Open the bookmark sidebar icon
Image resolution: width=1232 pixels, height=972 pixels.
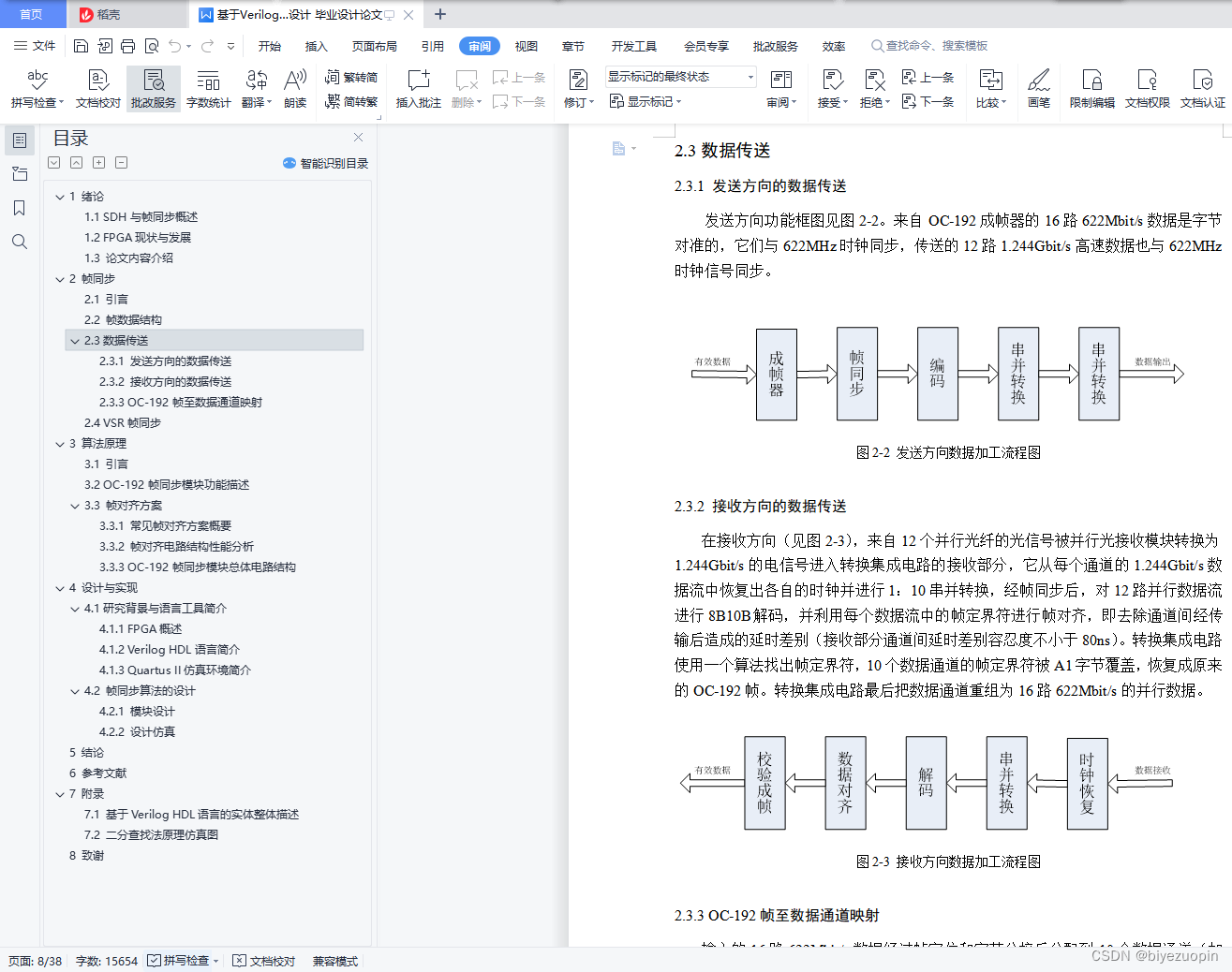click(x=20, y=208)
